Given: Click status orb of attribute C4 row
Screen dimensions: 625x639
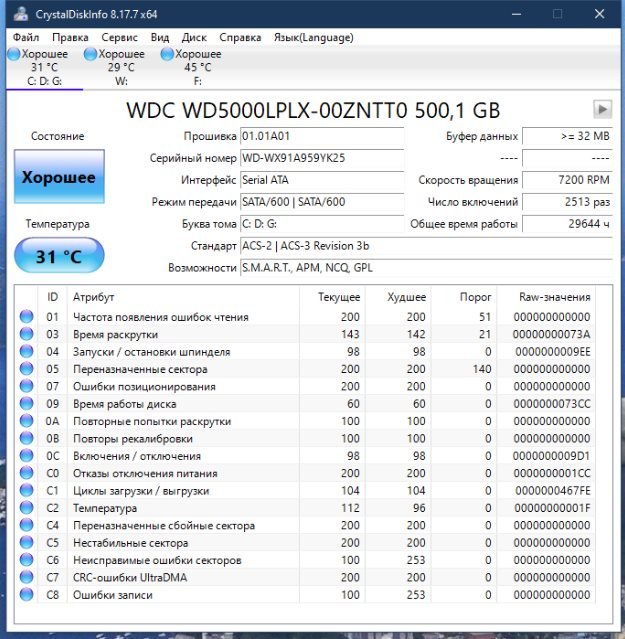Looking at the screenshot, I should tap(26, 525).
